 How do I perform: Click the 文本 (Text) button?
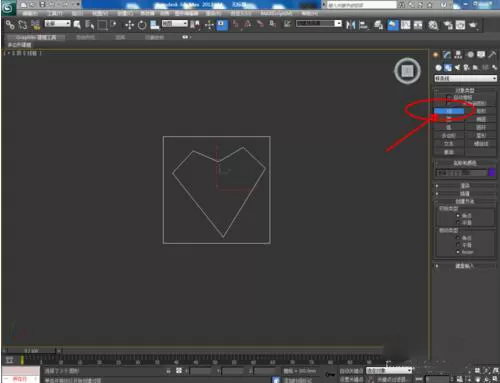449,144
